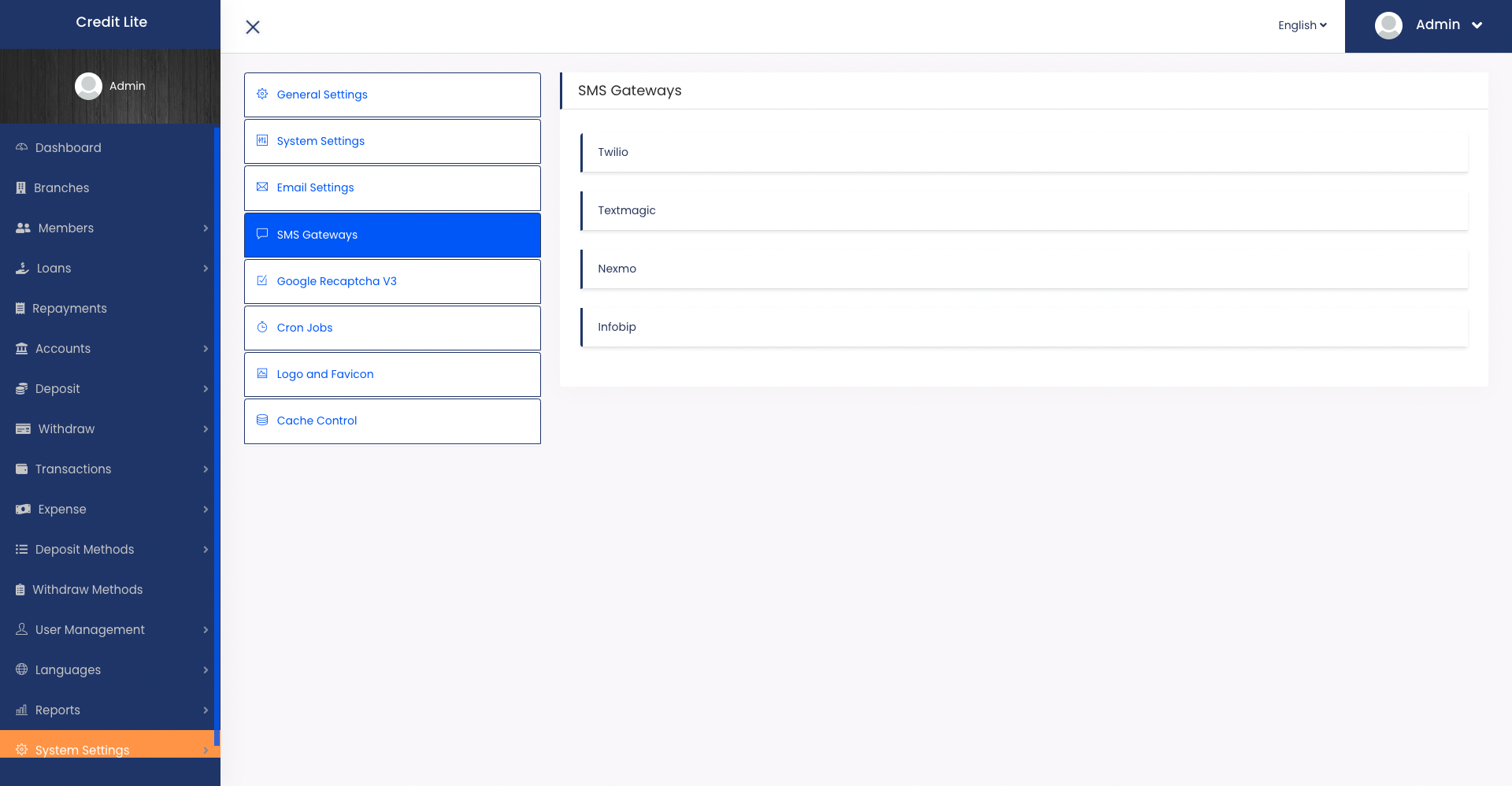
Task: Click the Admin avatar in top bar
Action: pyautogui.click(x=1388, y=25)
